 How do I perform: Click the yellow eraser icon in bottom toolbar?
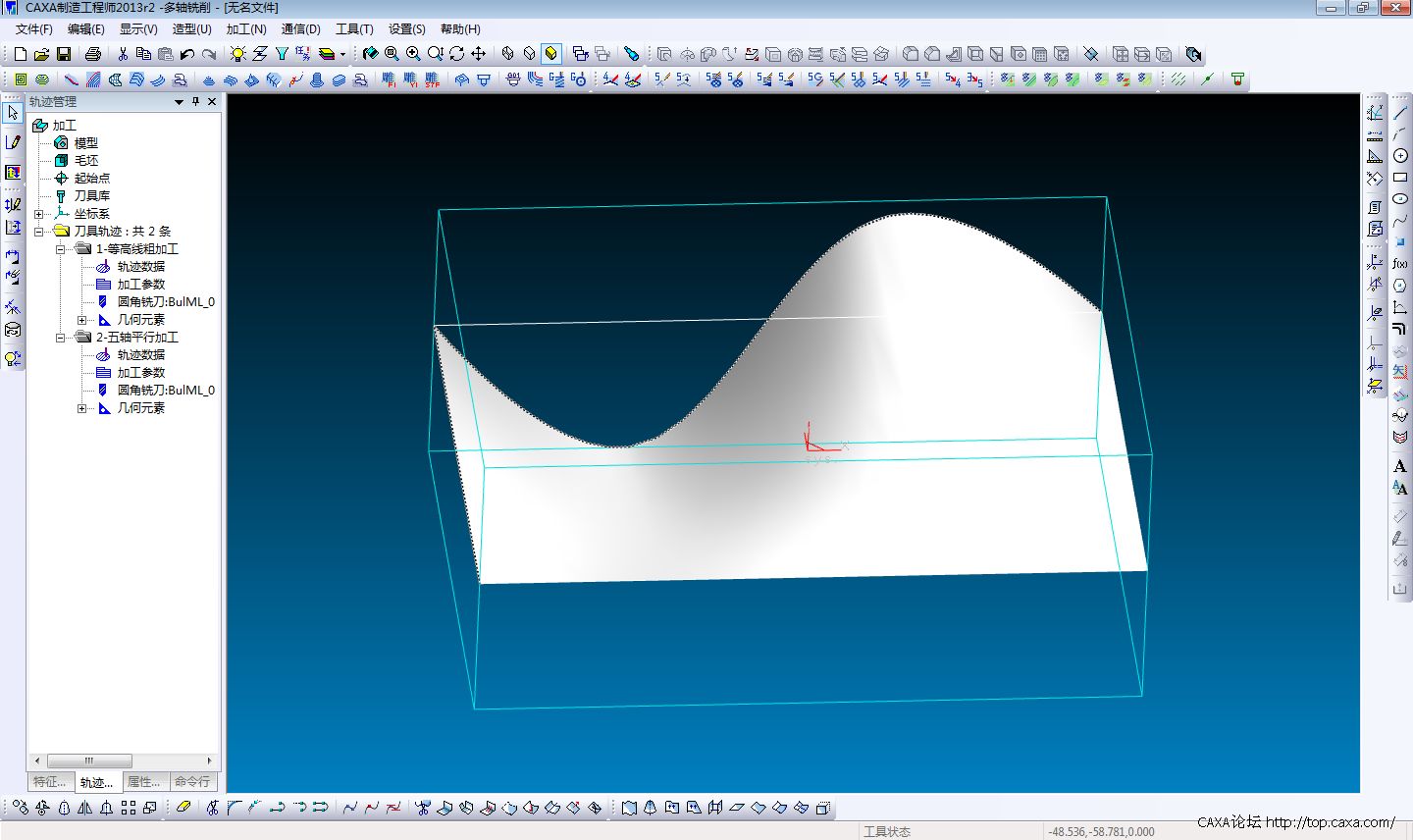[183, 808]
